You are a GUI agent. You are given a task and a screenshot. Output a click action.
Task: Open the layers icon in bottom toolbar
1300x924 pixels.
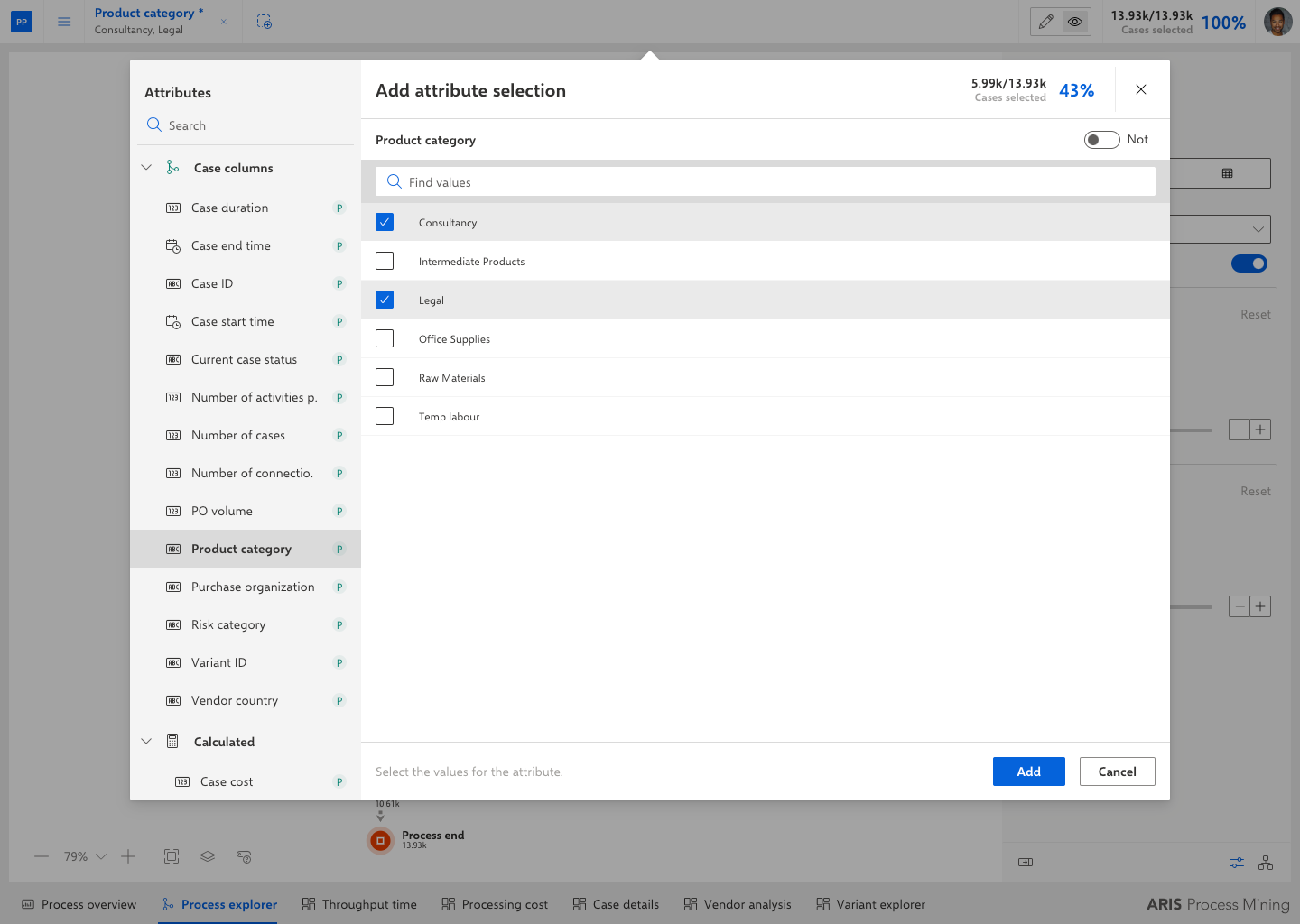click(208, 856)
